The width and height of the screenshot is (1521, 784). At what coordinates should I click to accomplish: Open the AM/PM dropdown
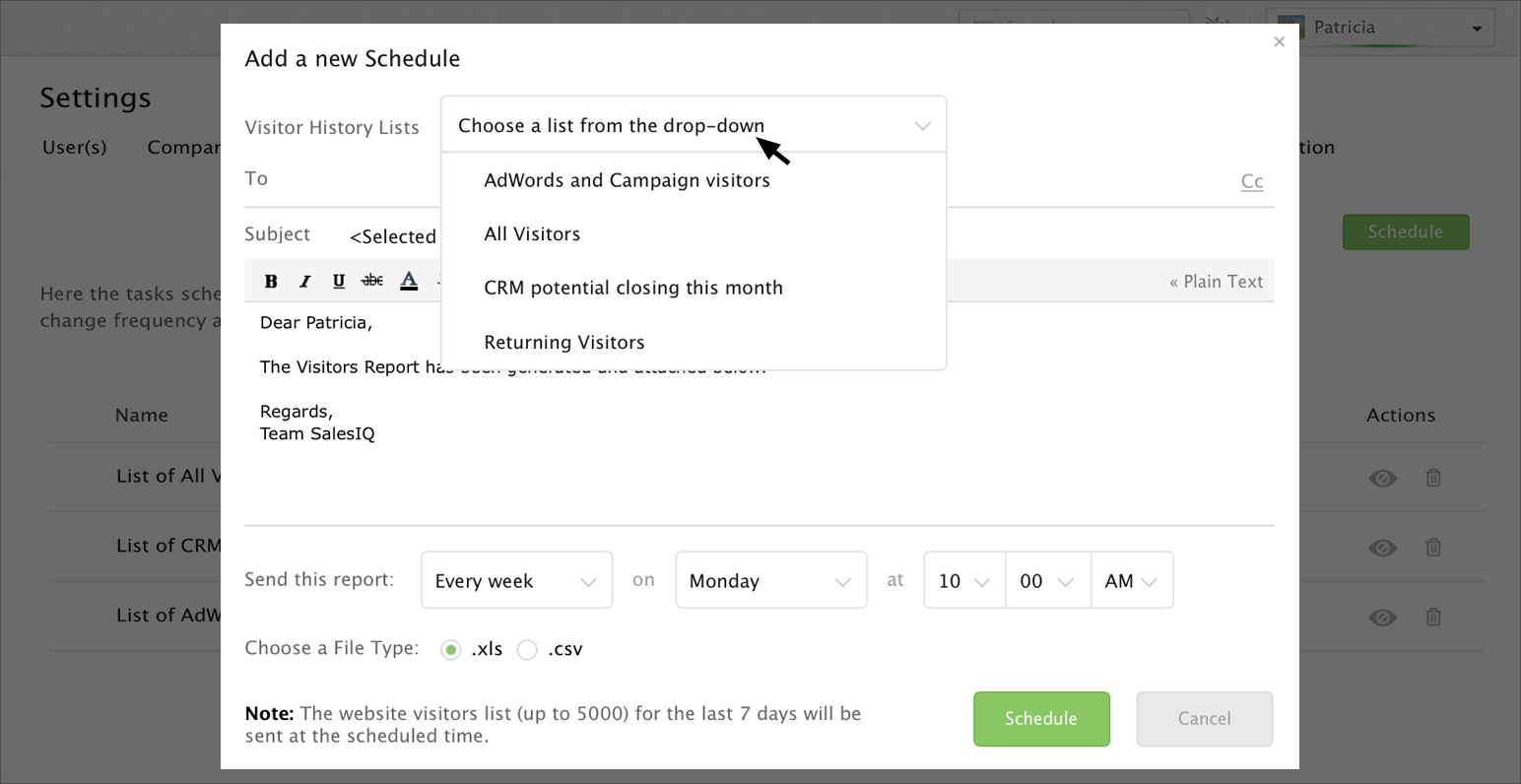1131,581
